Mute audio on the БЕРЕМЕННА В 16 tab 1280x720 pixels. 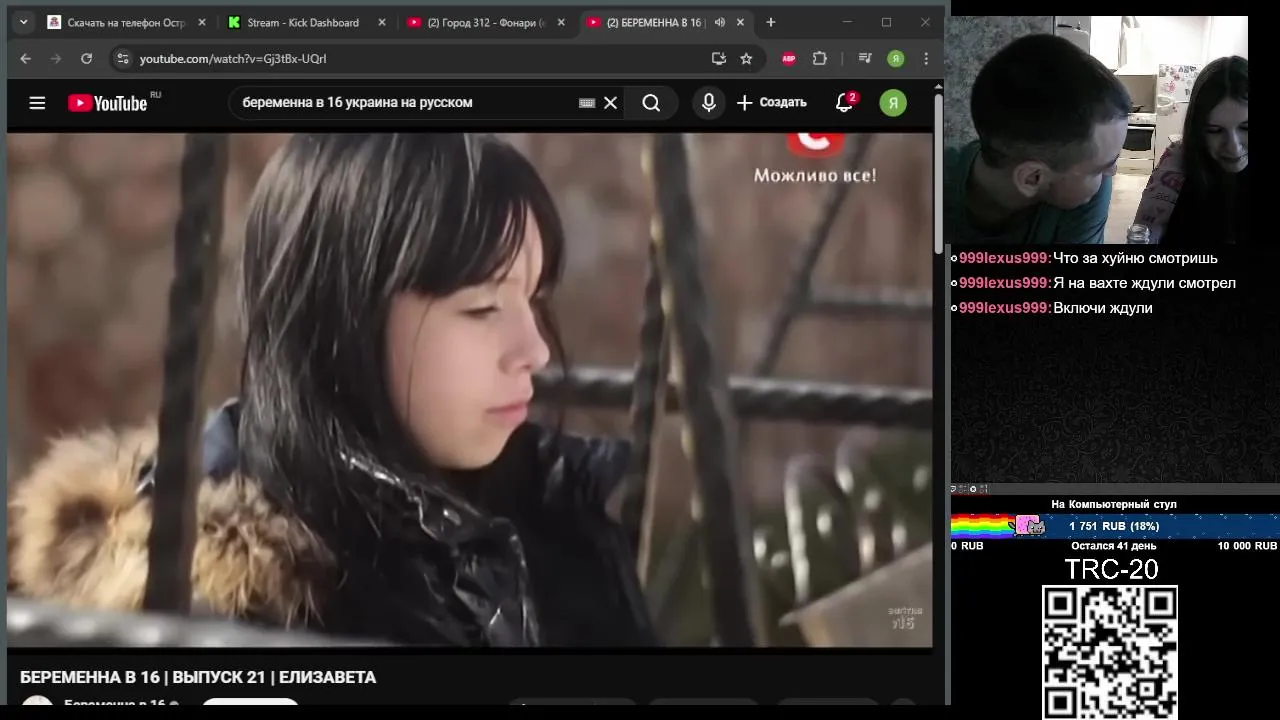click(x=719, y=22)
